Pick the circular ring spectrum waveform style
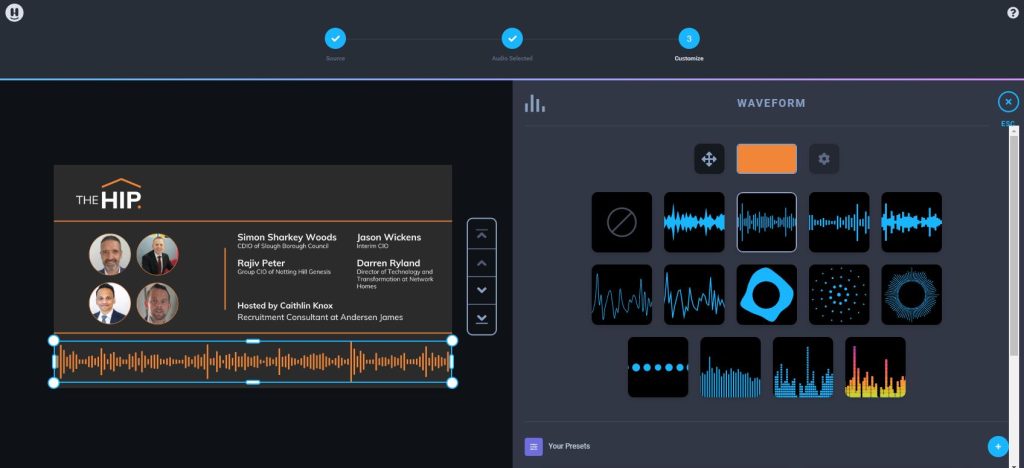Viewport: 1024px width, 468px height. [x=911, y=294]
